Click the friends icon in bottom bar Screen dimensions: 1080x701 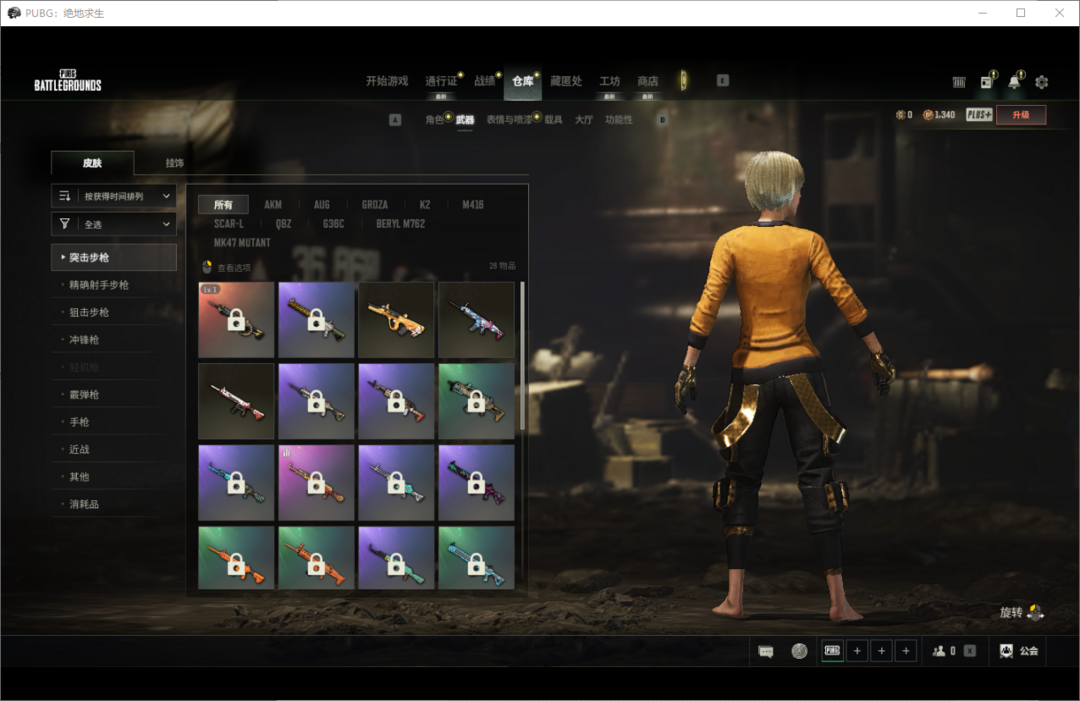click(x=939, y=651)
